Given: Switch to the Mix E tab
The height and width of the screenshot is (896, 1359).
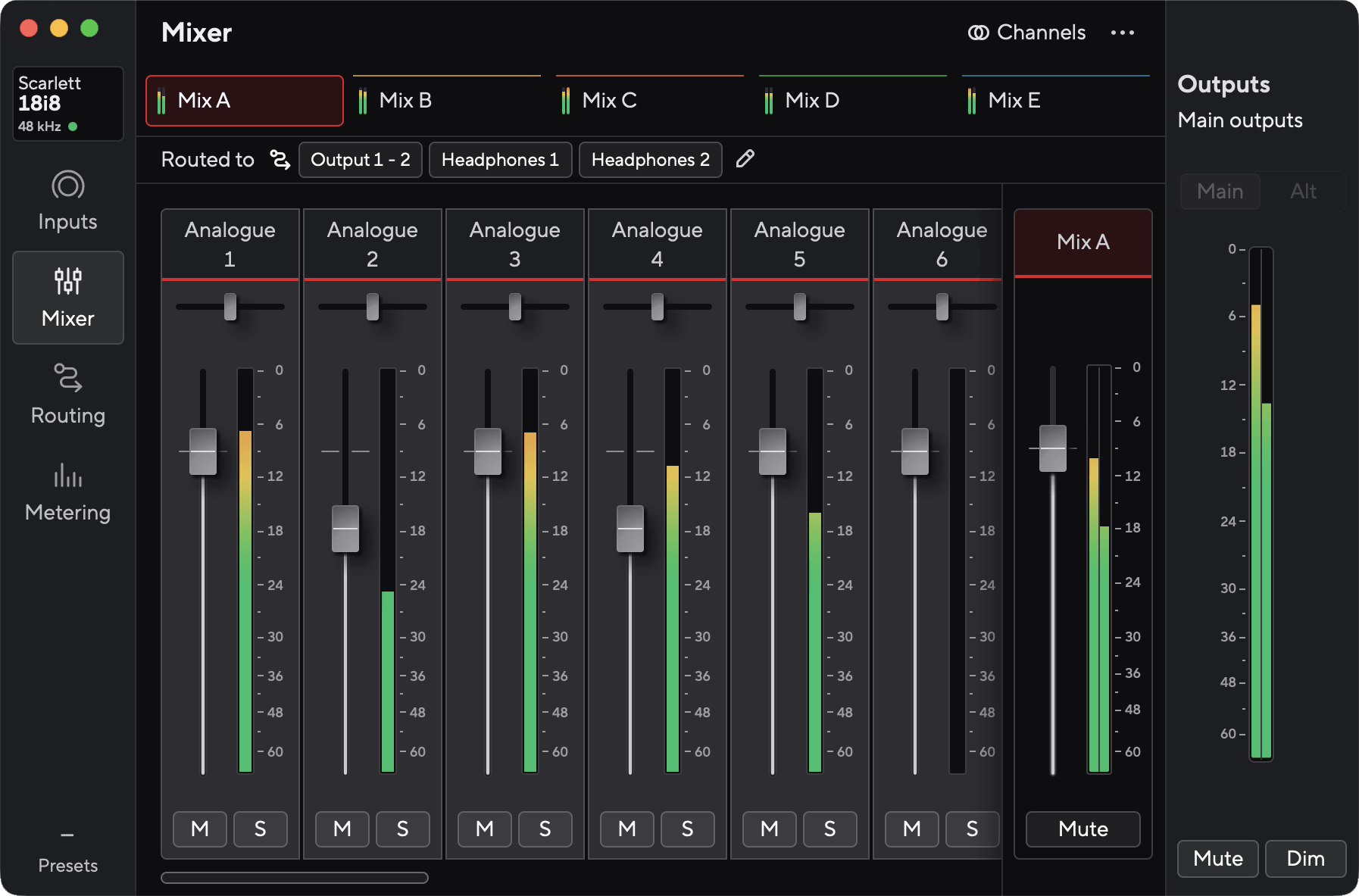Looking at the screenshot, I should click(1056, 101).
